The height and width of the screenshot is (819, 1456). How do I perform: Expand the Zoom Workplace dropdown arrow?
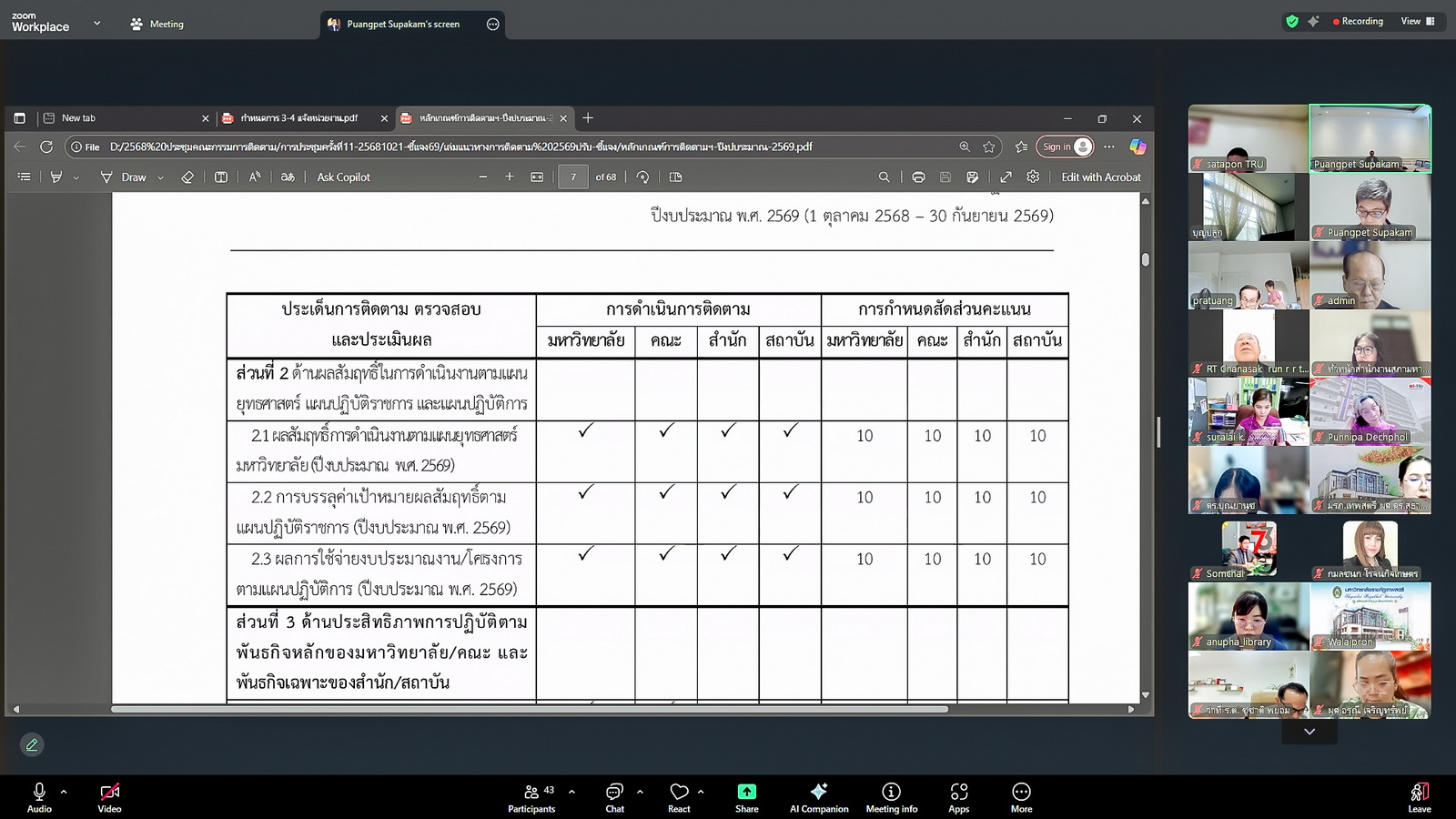[96, 24]
